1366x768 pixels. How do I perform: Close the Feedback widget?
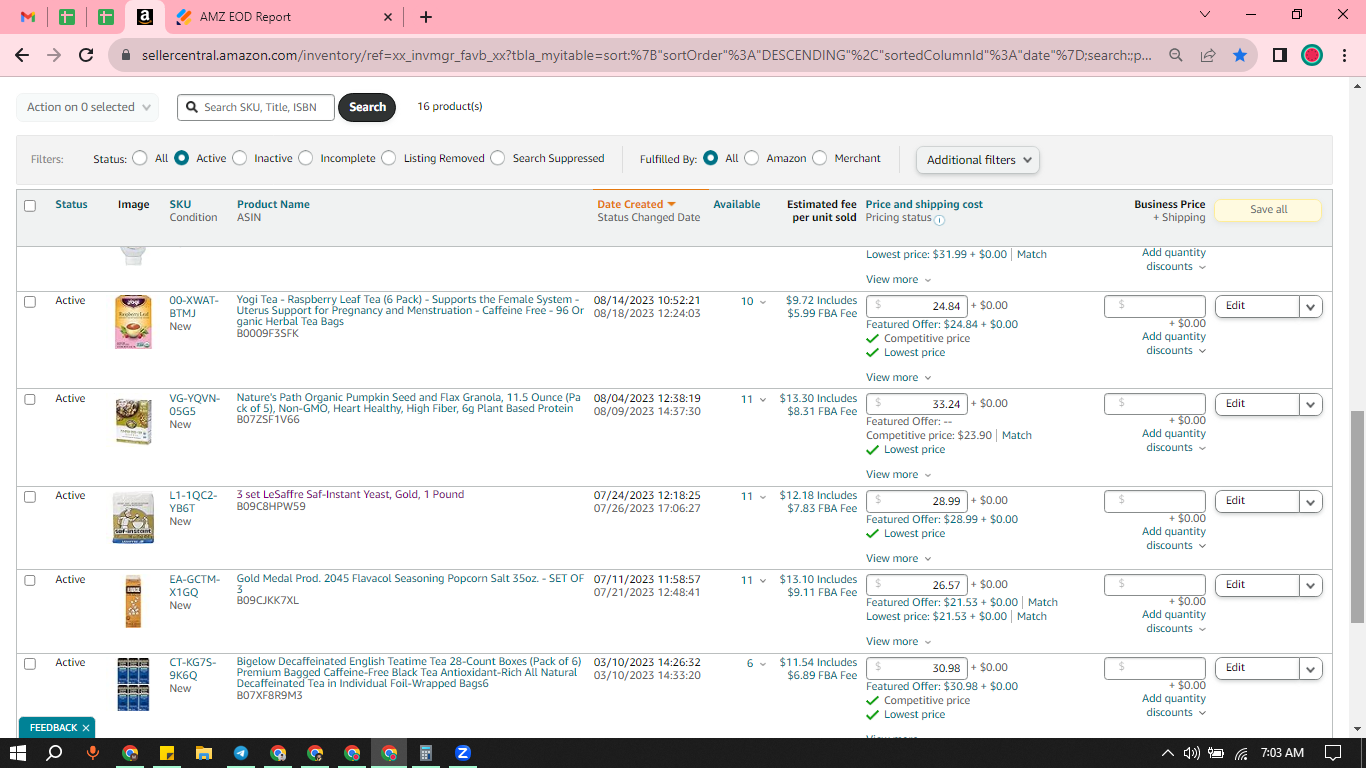(x=86, y=728)
